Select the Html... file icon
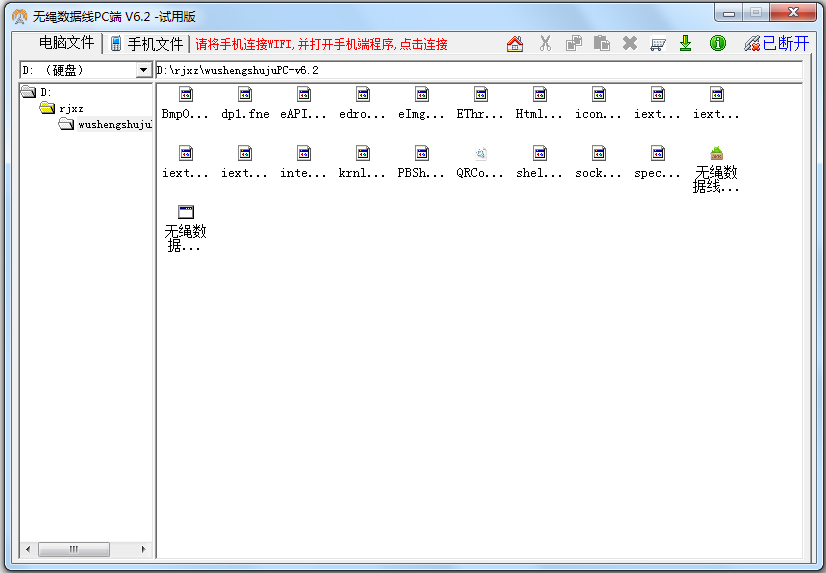 click(x=539, y=103)
